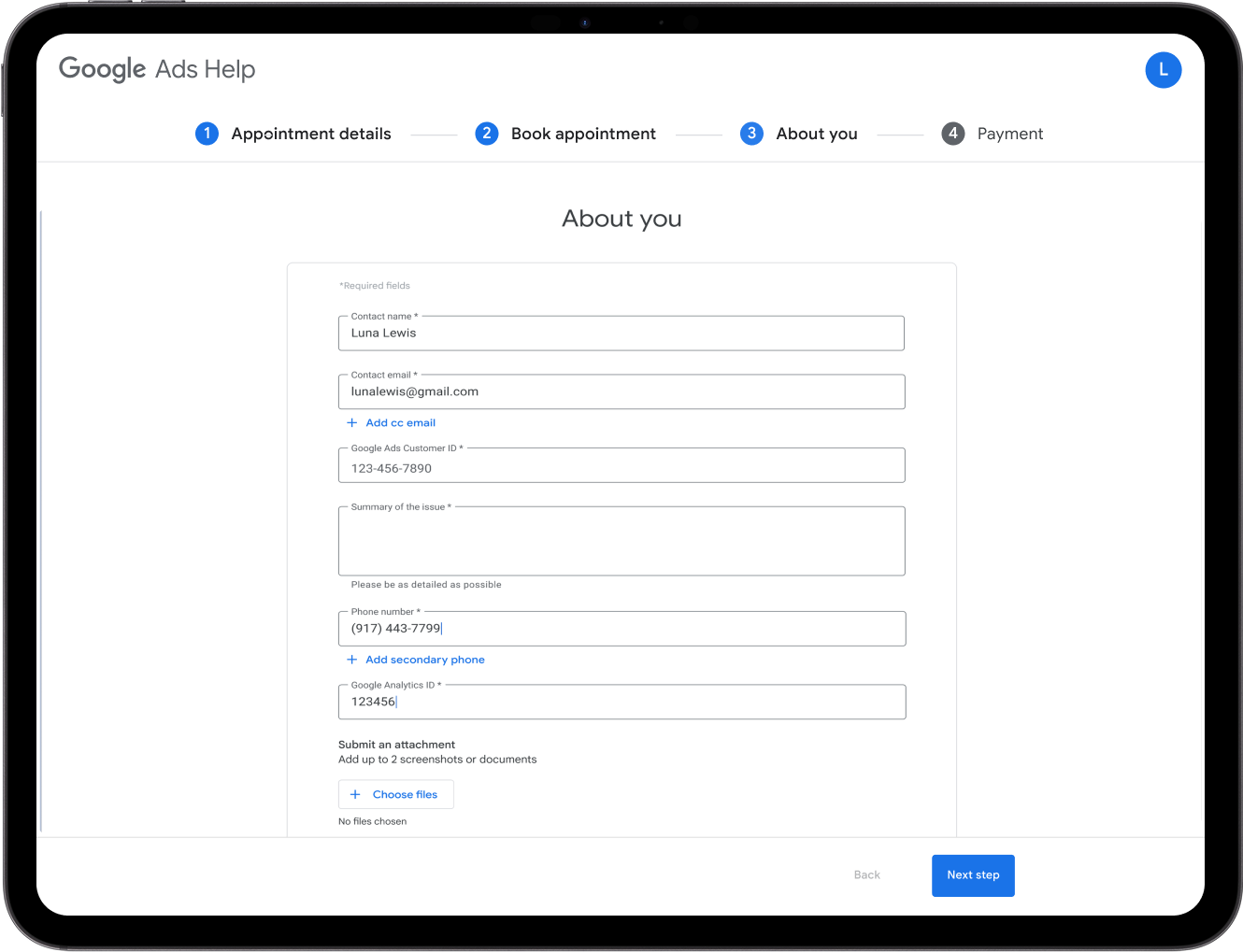Click the Submit an attachment label
1243x952 pixels.
coord(396,745)
